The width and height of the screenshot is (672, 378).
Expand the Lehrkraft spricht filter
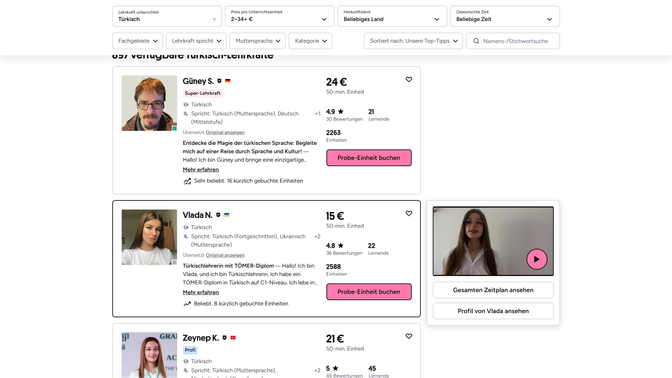(x=196, y=41)
